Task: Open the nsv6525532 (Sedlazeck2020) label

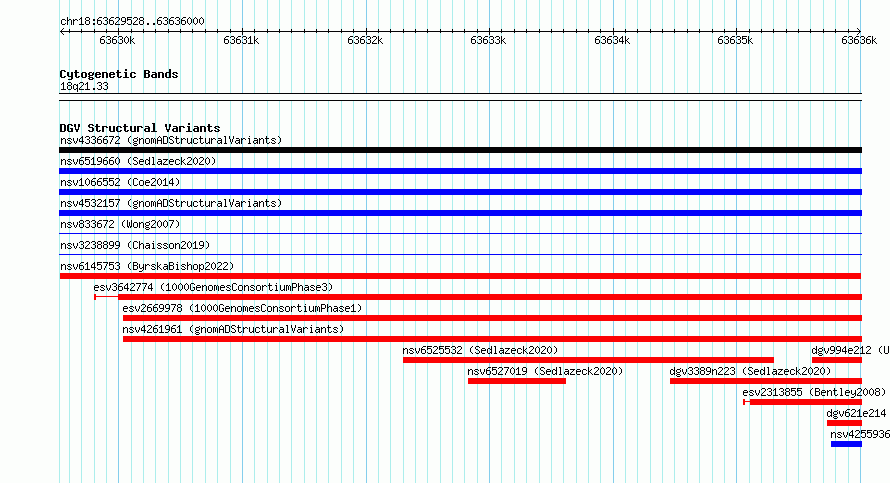Action: [x=480, y=350]
